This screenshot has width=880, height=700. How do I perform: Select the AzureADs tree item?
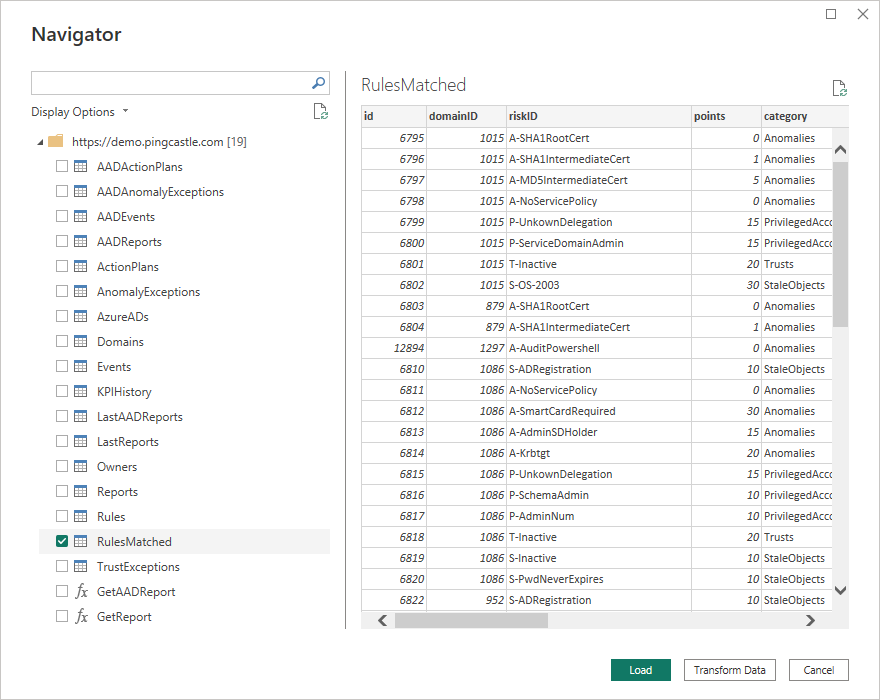point(123,317)
